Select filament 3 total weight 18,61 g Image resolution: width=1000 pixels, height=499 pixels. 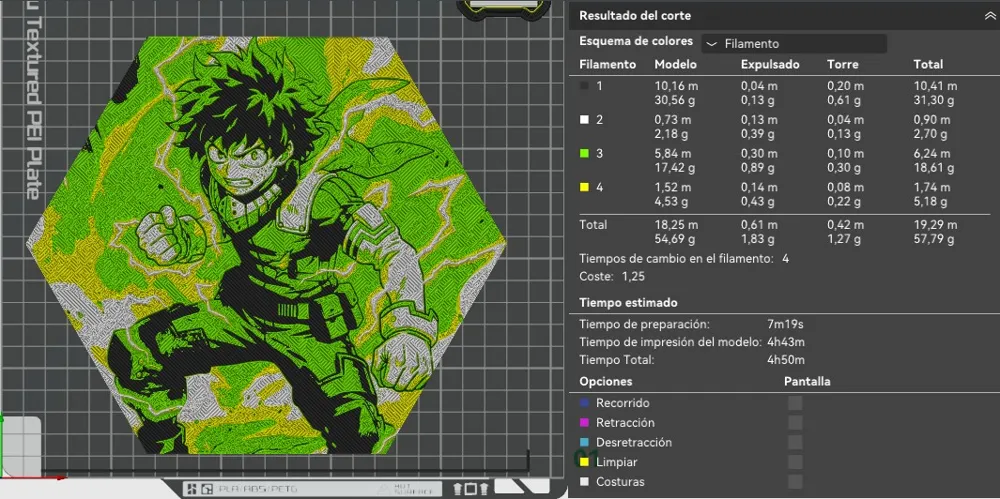click(x=934, y=168)
